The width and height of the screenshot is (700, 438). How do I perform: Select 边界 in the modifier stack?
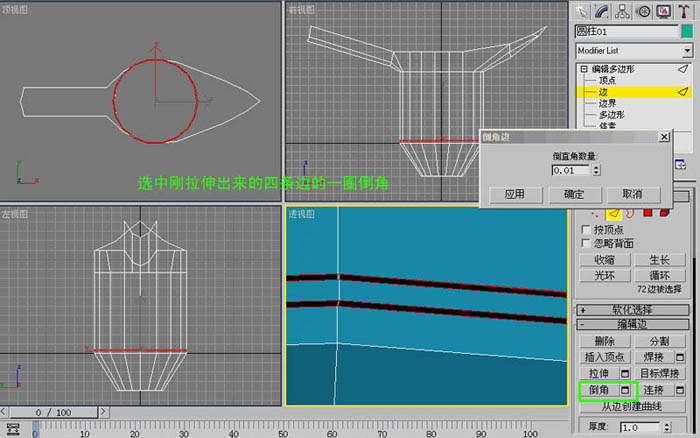tap(607, 104)
